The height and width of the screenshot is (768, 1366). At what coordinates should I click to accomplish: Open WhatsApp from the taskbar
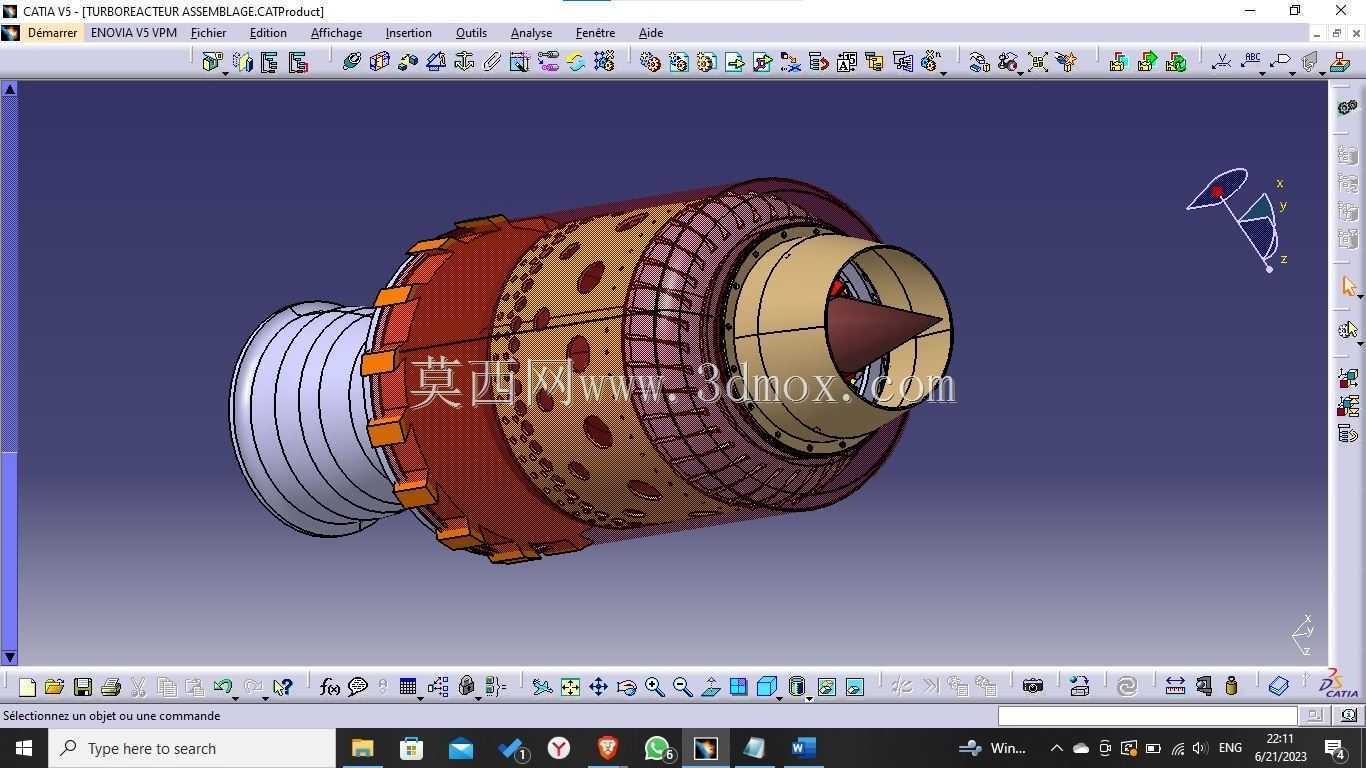point(657,748)
